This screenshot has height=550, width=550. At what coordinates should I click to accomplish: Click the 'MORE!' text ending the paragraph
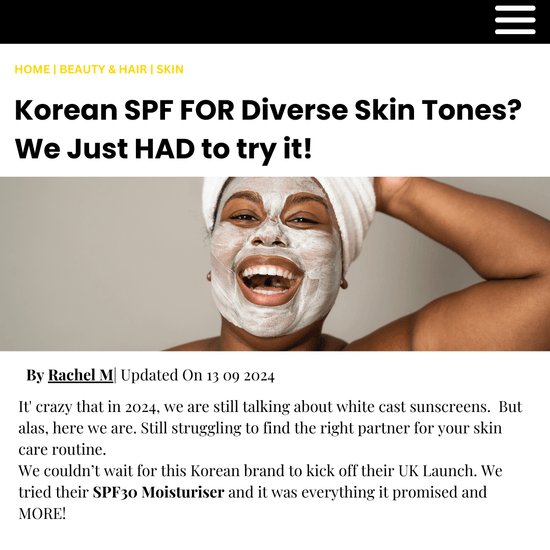coord(42,514)
